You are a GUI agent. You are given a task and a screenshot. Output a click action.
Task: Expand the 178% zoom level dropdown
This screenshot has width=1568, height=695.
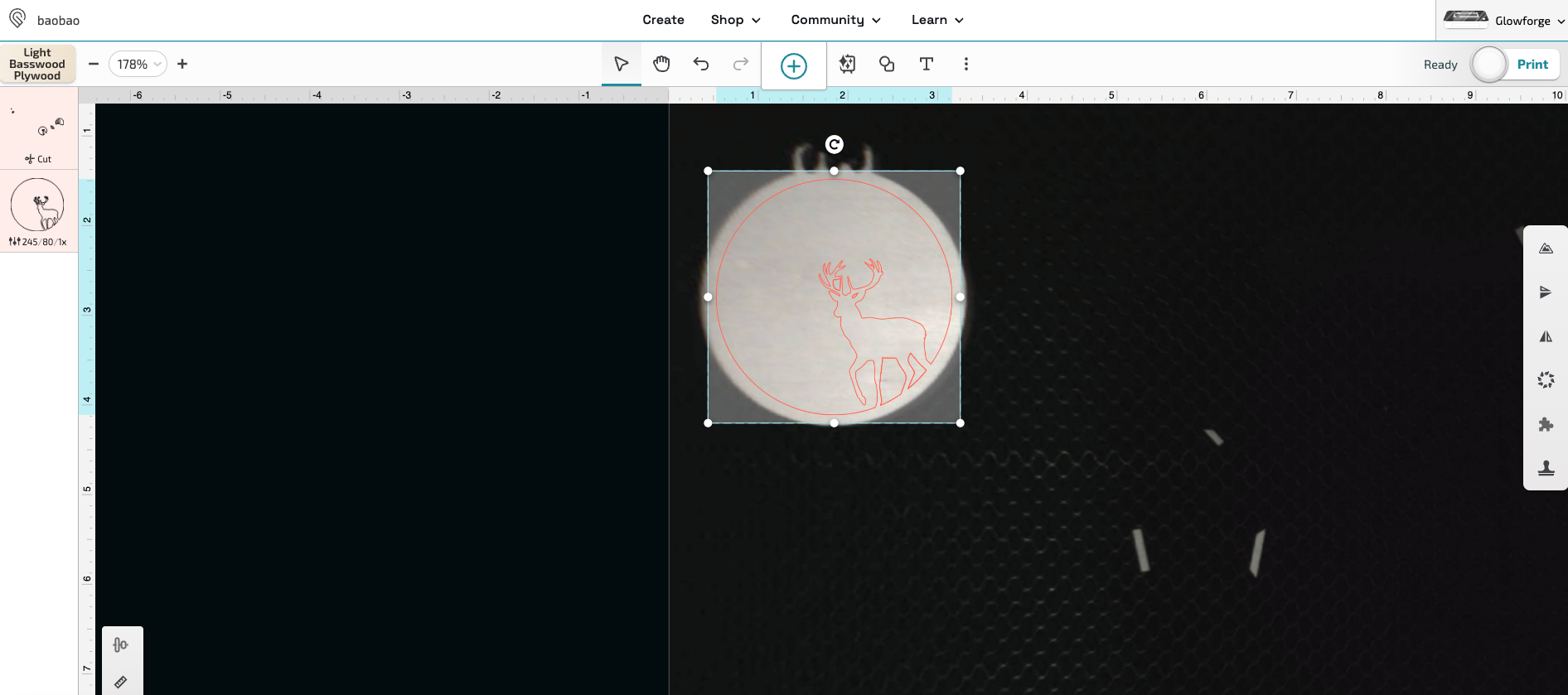click(138, 64)
